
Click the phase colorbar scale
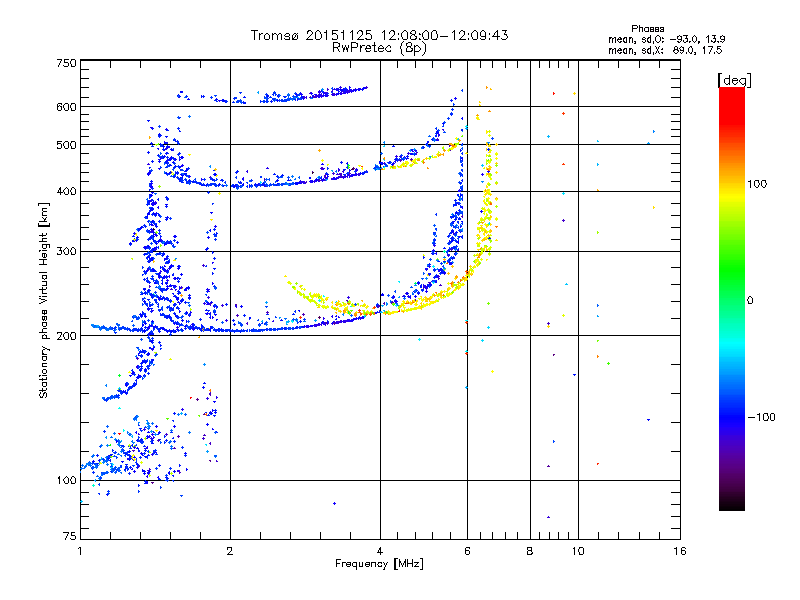[732, 299]
